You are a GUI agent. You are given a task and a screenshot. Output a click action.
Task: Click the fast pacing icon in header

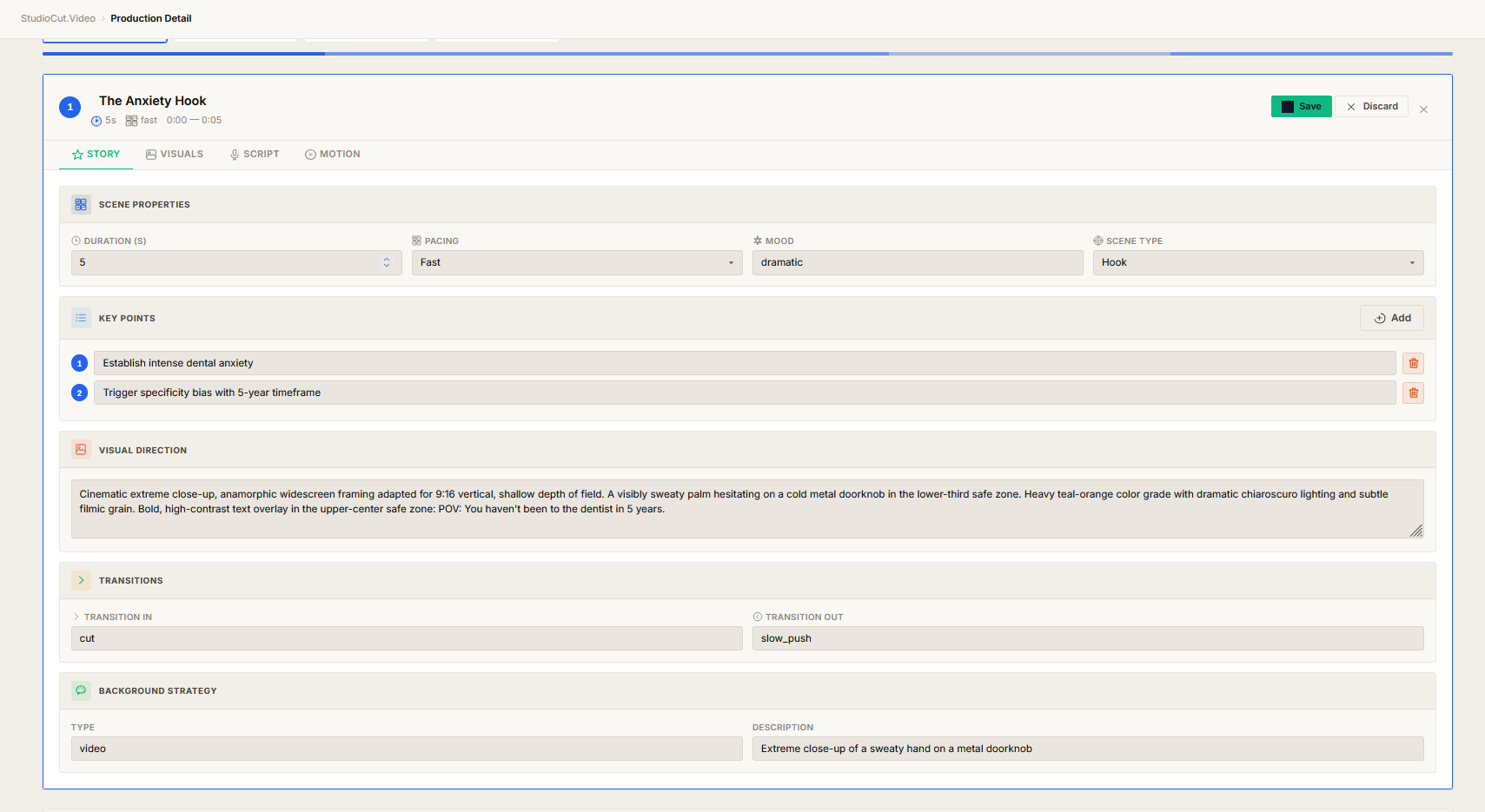tap(131, 121)
